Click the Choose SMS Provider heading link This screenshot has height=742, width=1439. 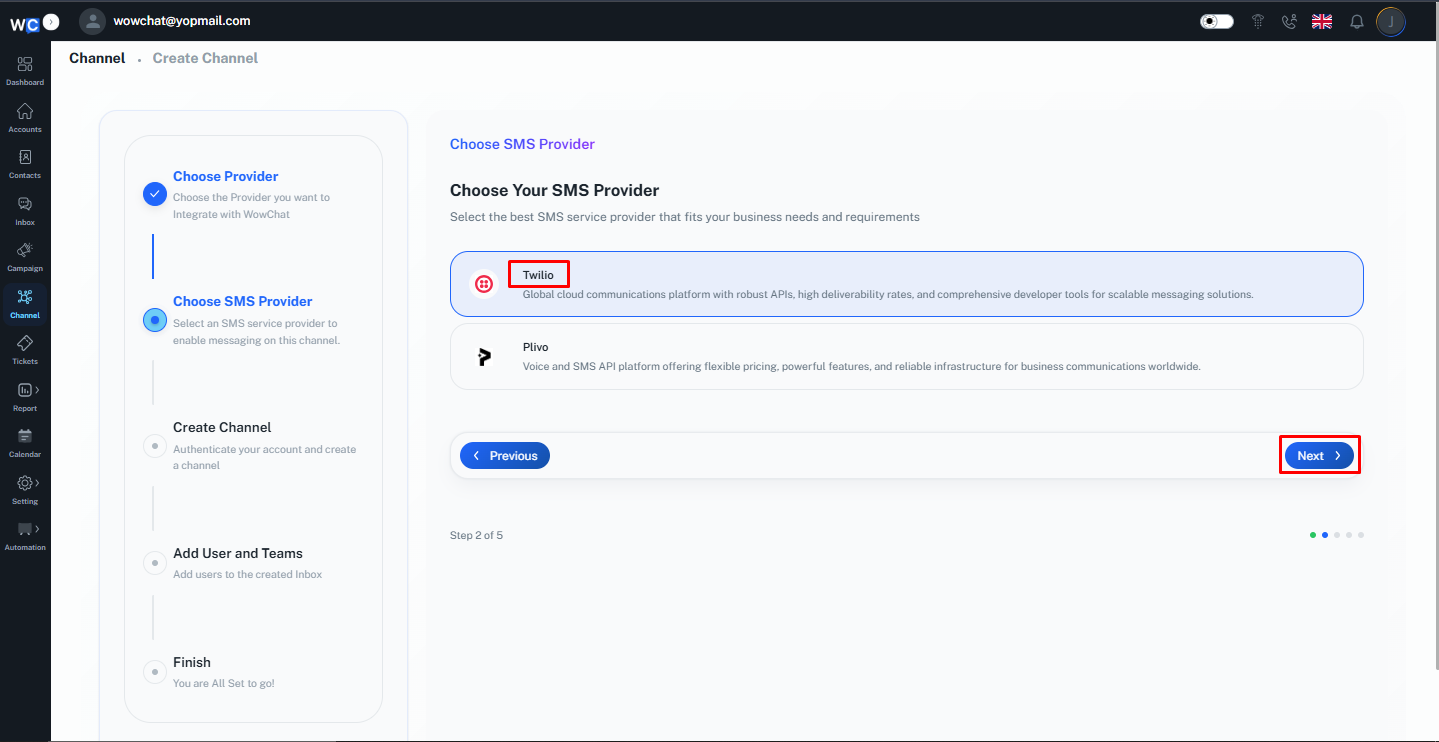click(522, 144)
